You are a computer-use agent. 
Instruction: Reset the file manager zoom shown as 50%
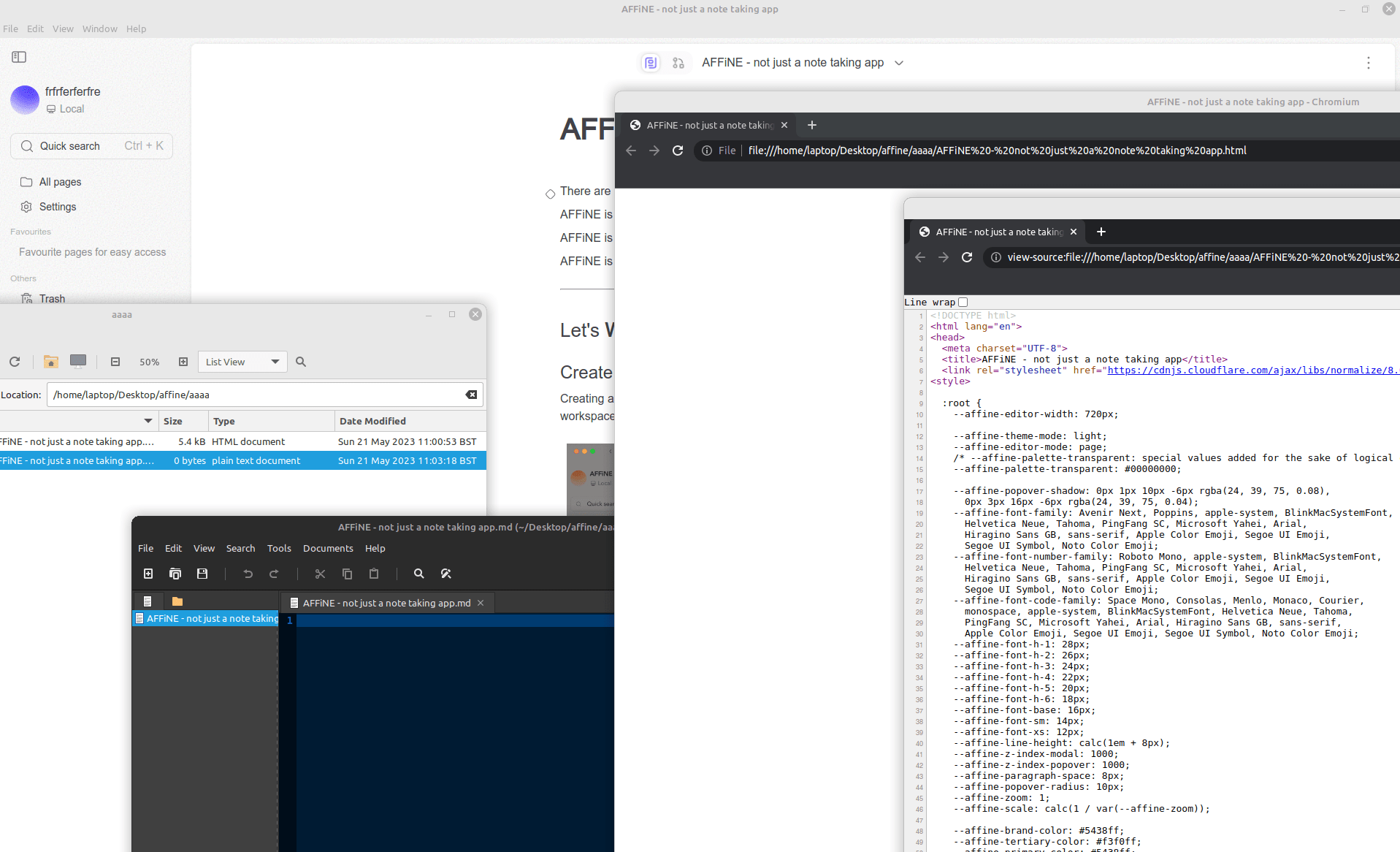pyautogui.click(x=150, y=362)
